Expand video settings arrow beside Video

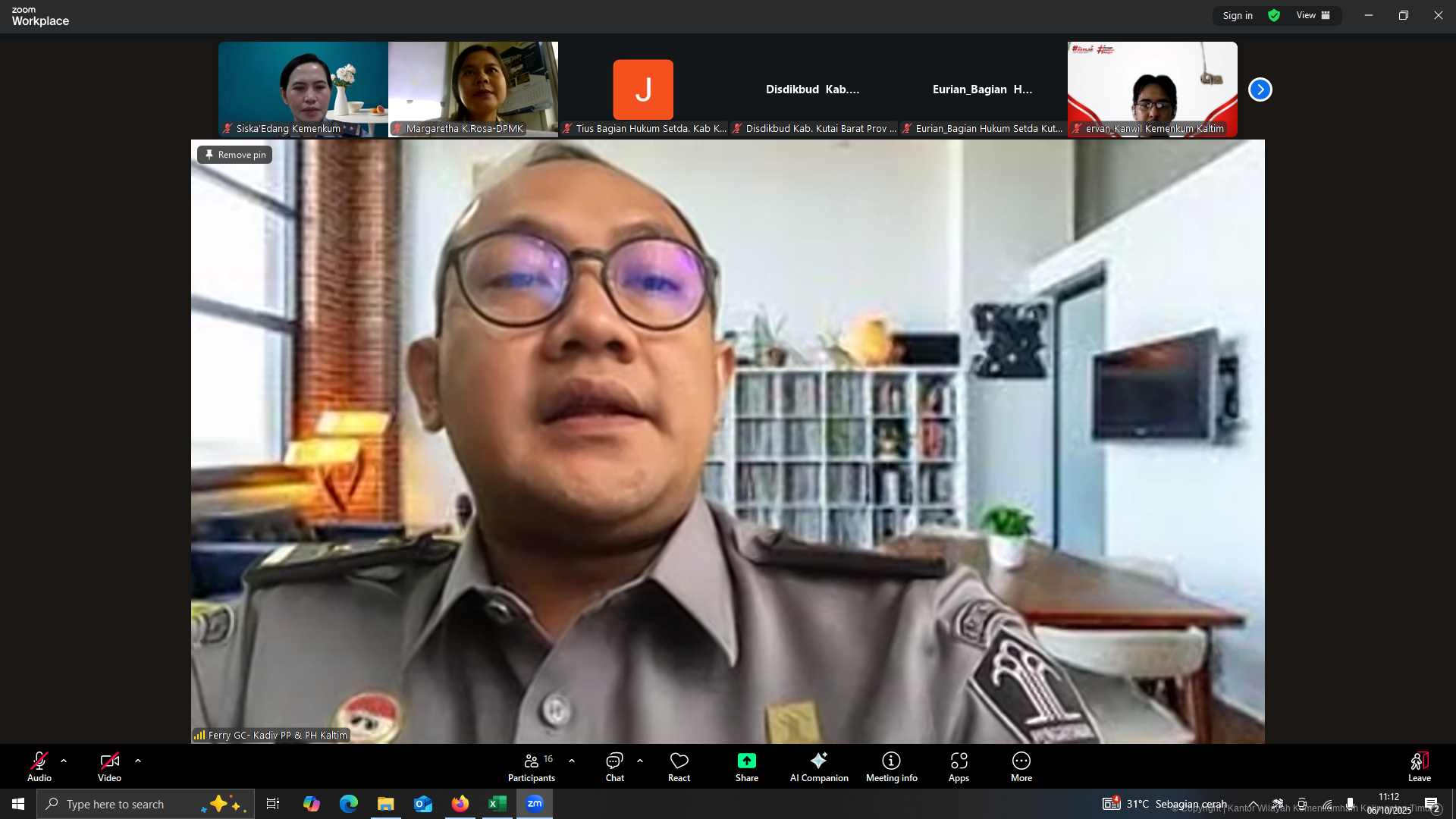coord(138,761)
